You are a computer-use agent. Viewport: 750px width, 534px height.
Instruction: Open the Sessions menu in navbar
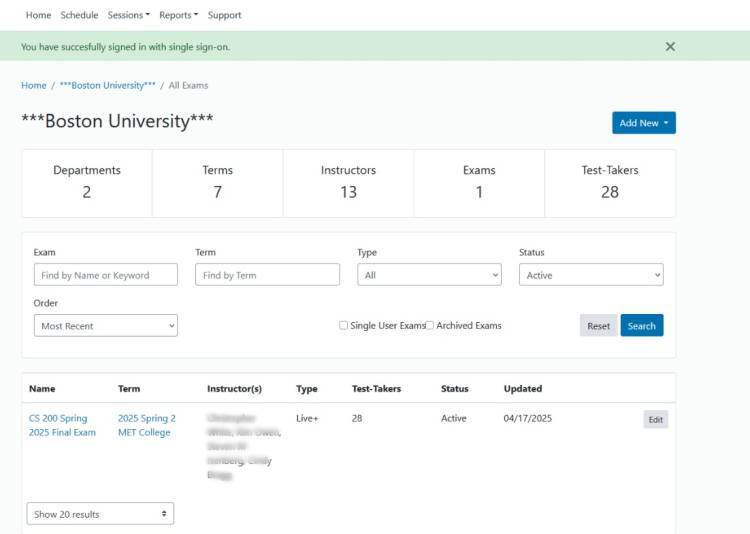click(128, 15)
